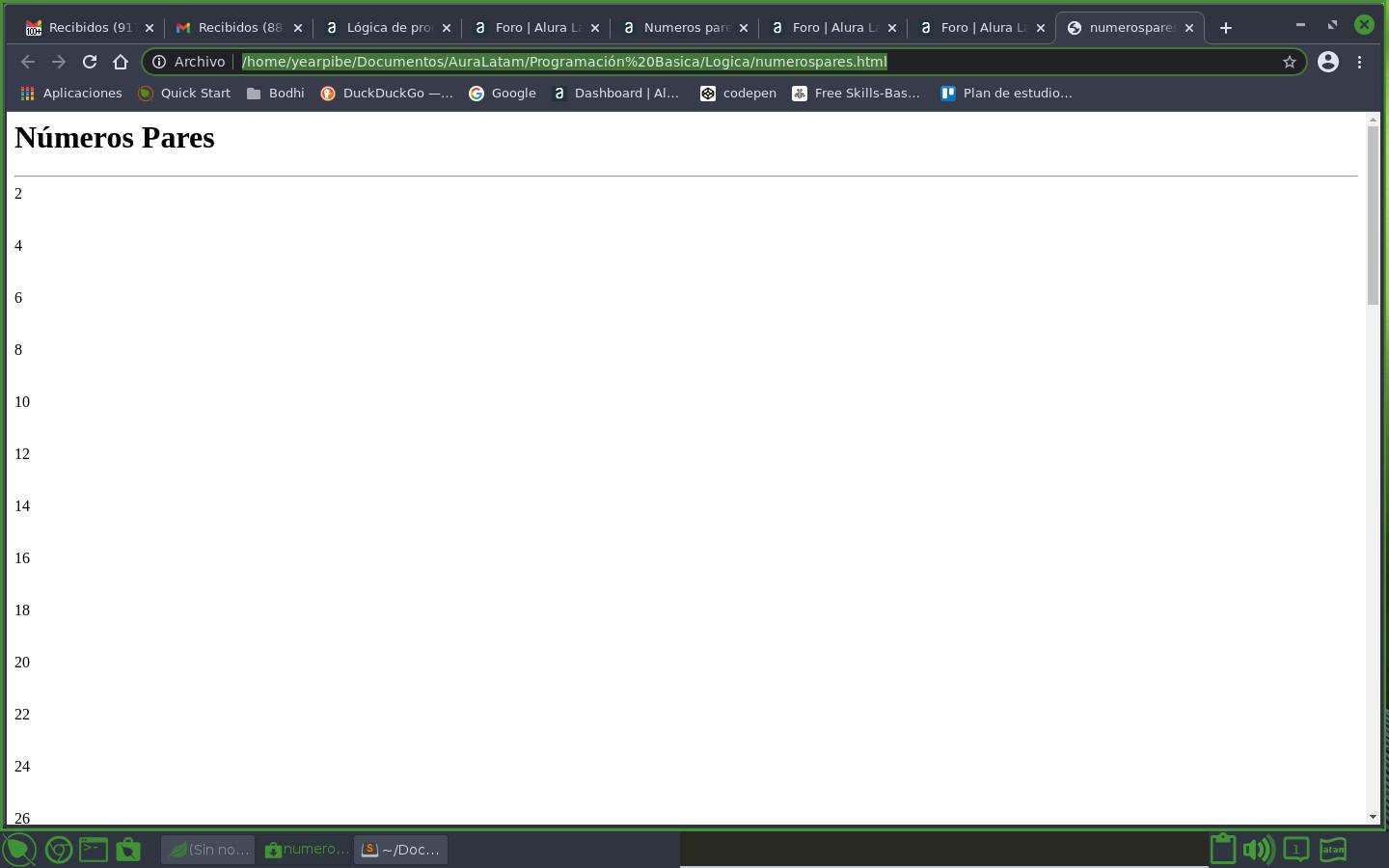Open the volume speaker tray icon
Image resolution: width=1389 pixels, height=868 pixels.
(x=1259, y=850)
